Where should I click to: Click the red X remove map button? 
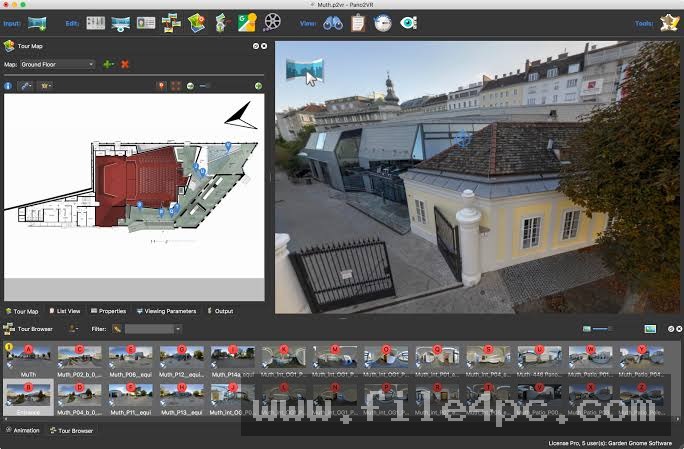click(x=125, y=65)
